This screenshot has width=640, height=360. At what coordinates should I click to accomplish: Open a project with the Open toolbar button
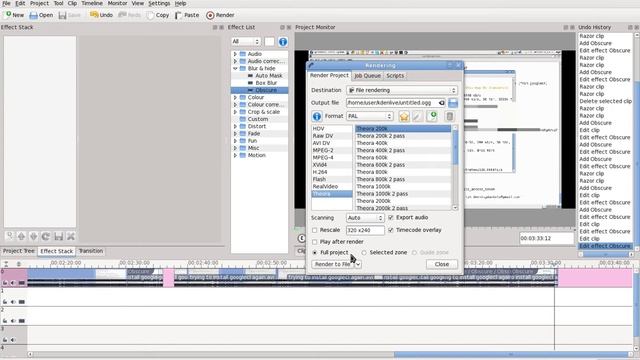[41, 15]
